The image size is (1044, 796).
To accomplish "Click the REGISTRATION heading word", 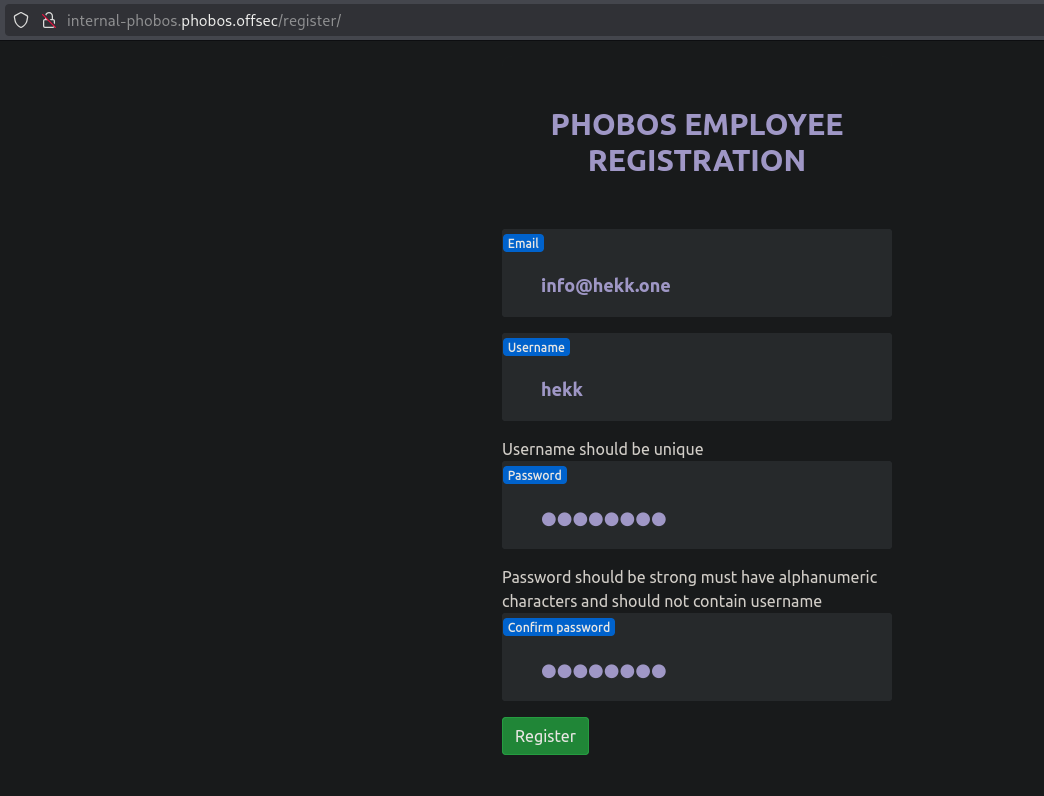I will coord(696,160).
